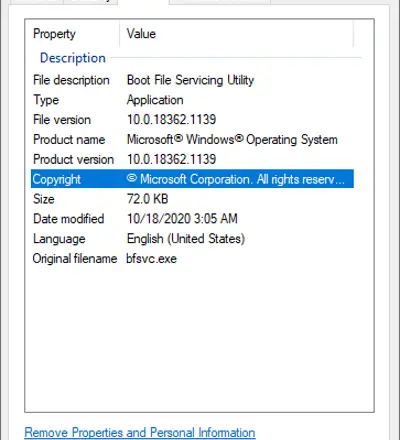Image resolution: width=400 pixels, height=440 pixels.
Task: Select the Language property row
Action: (192, 239)
